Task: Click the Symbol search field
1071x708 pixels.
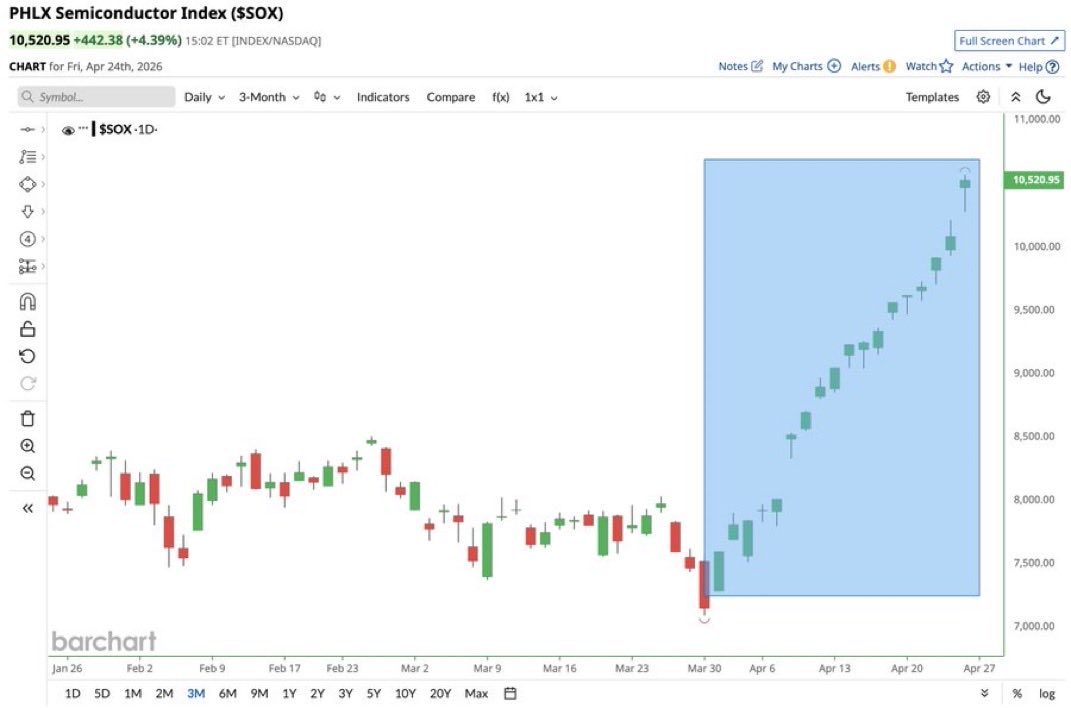Action: (x=96, y=97)
